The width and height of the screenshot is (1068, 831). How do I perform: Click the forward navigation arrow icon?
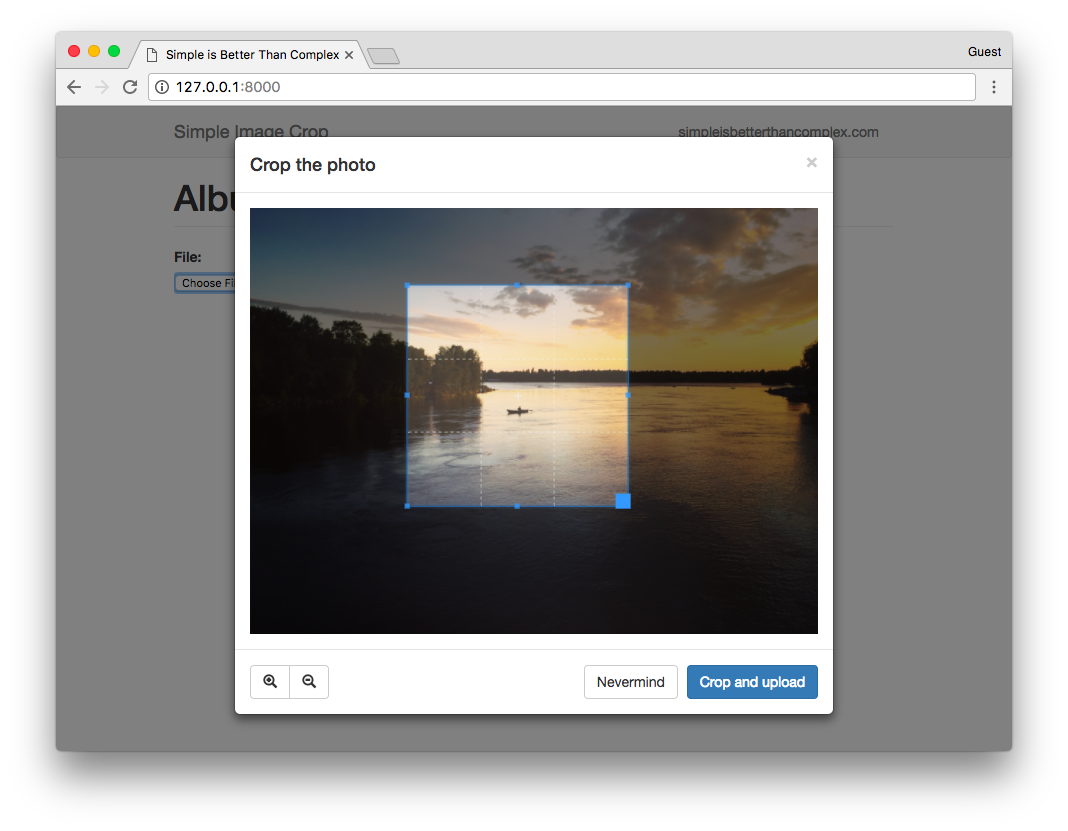(101, 87)
